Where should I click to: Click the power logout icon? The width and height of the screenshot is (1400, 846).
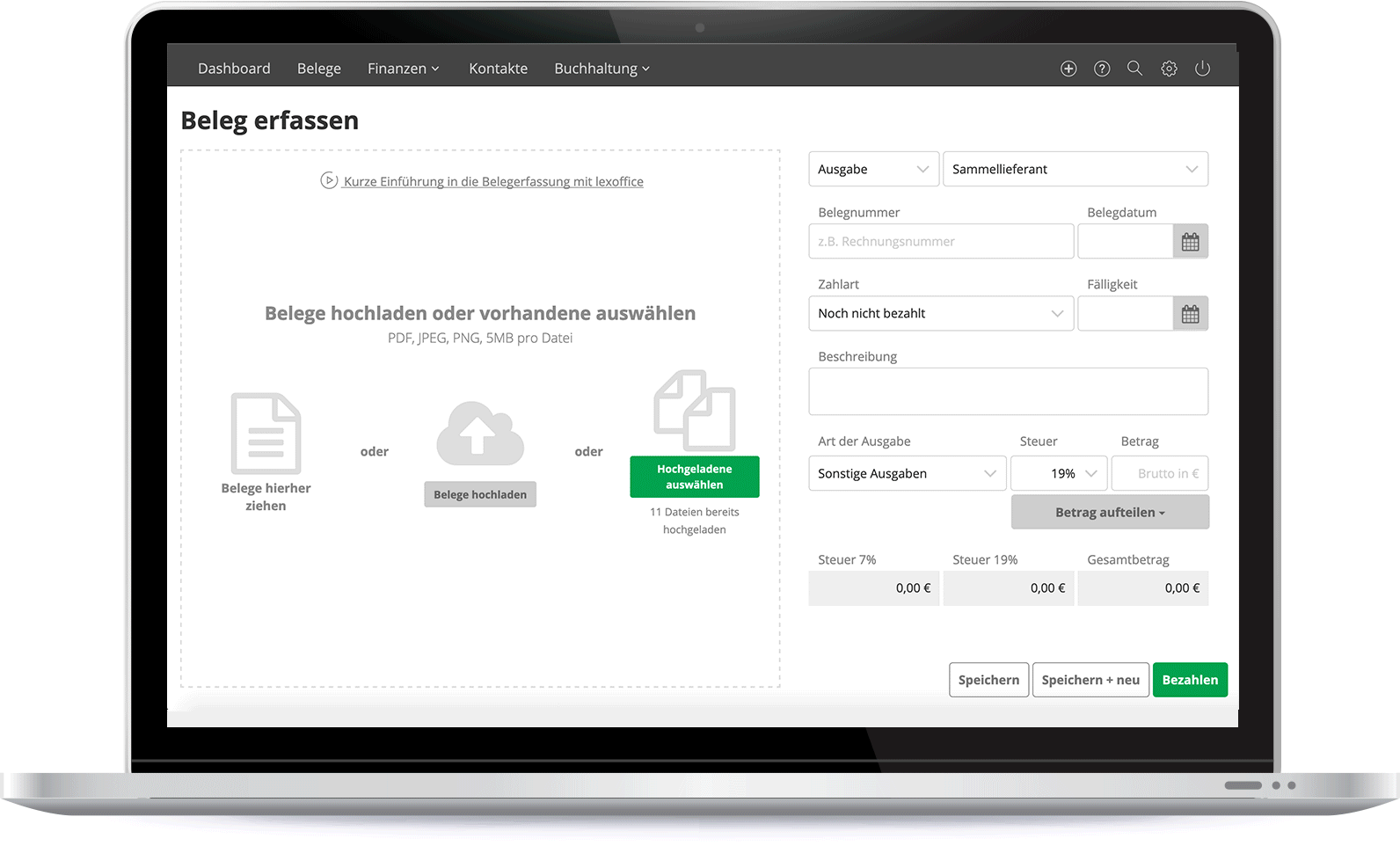[1202, 69]
